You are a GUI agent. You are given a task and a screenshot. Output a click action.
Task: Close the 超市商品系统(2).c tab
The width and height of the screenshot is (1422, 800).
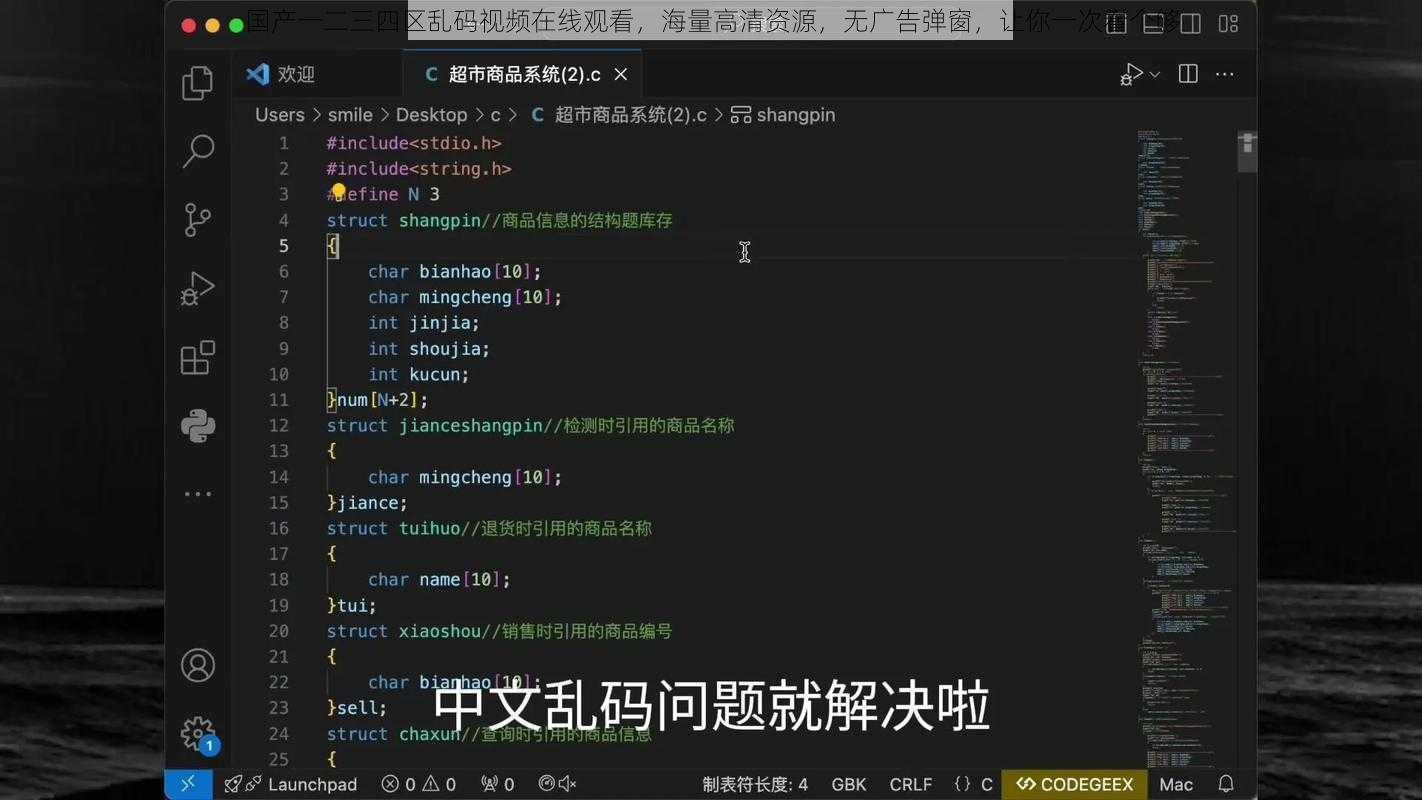[621, 74]
